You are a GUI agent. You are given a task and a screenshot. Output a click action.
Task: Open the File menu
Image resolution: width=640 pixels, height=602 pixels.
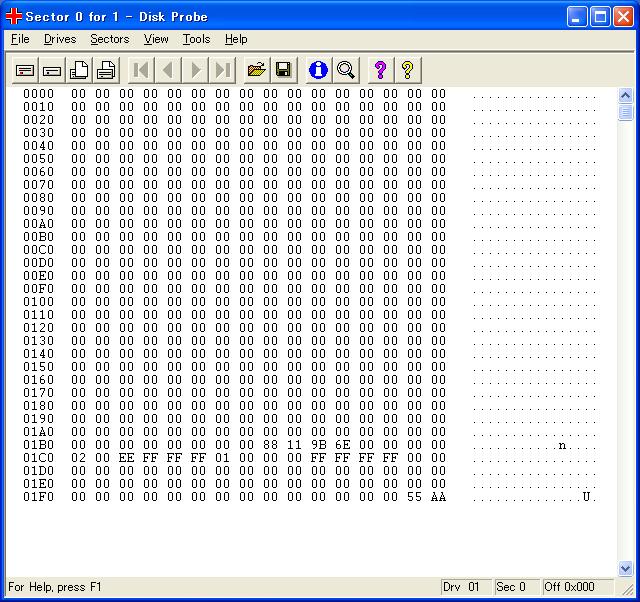tap(20, 39)
